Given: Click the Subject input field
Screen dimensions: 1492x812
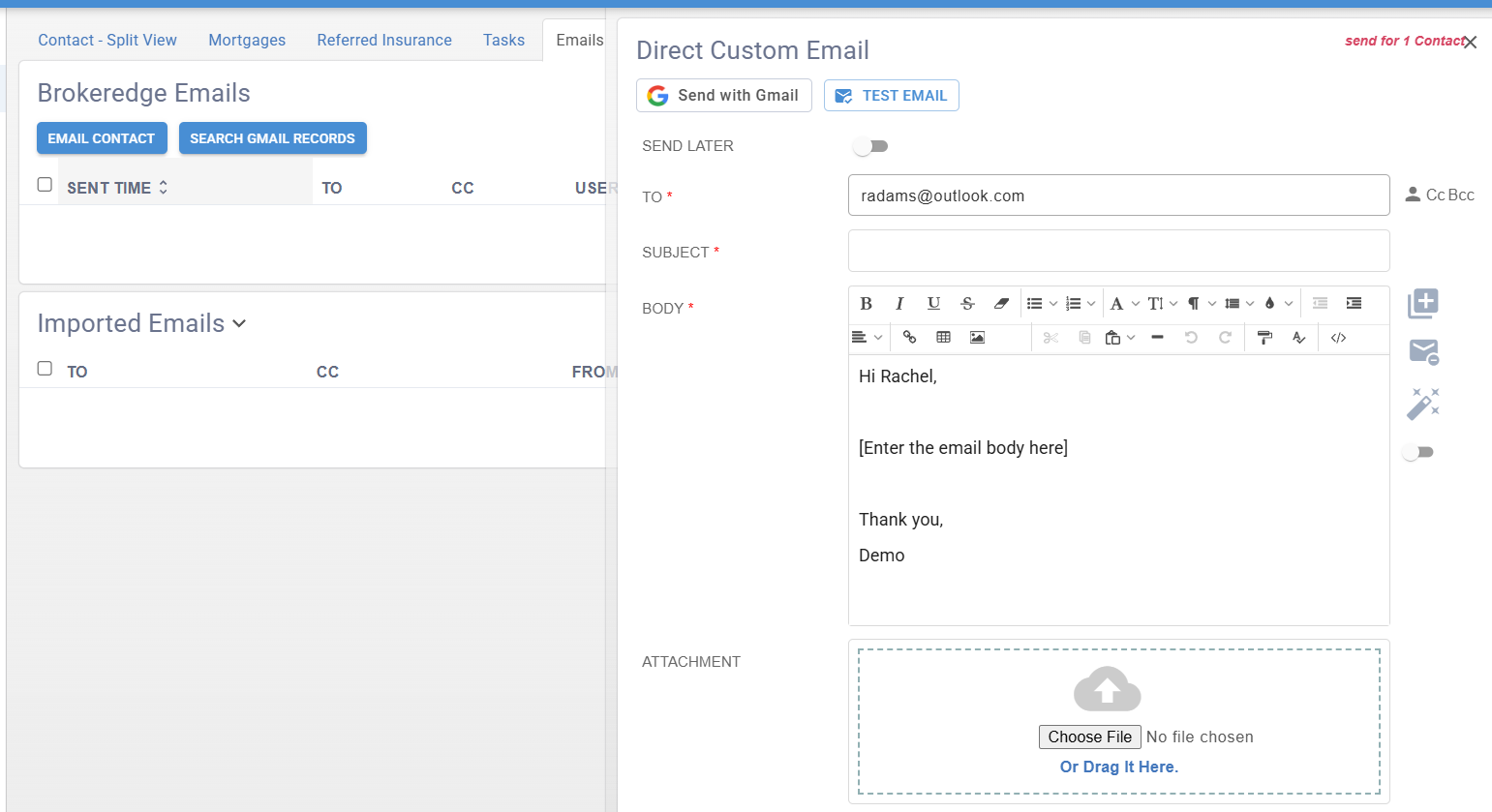Looking at the screenshot, I should point(1118,251).
